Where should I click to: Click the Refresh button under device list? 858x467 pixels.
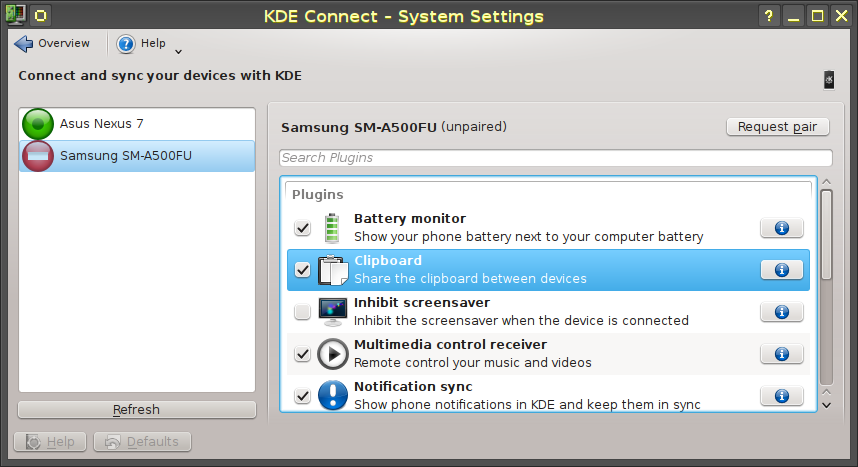(137, 410)
